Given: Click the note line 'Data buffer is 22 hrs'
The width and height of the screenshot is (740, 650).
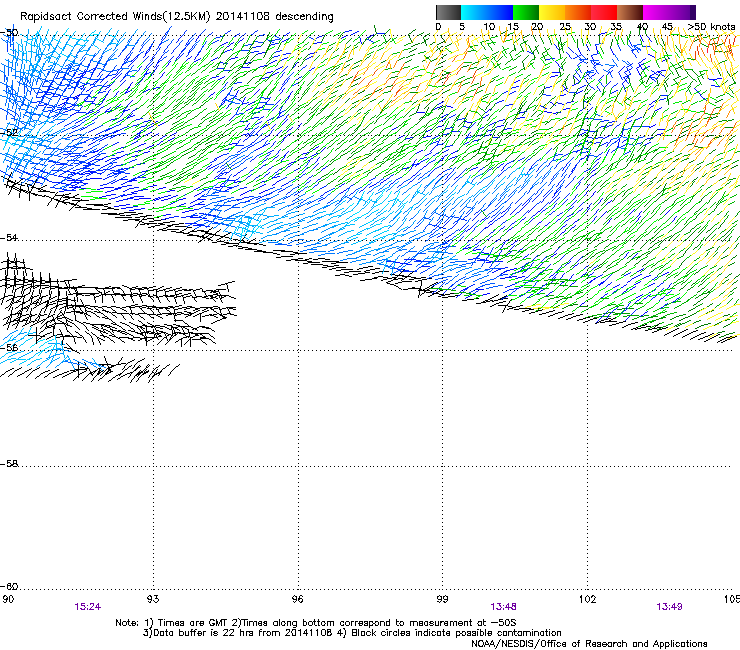Looking at the screenshot, I should [203, 633].
